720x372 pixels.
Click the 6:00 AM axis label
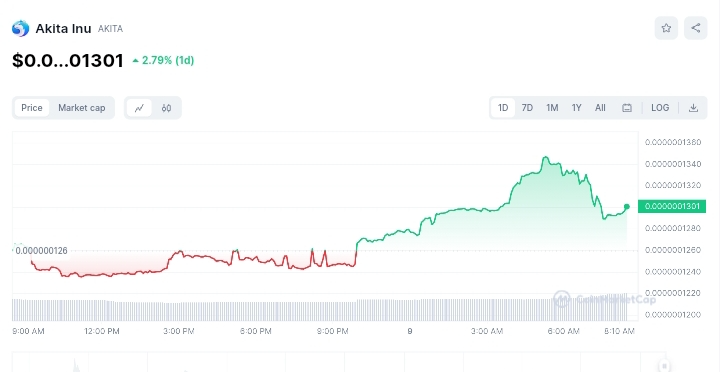tap(563, 331)
